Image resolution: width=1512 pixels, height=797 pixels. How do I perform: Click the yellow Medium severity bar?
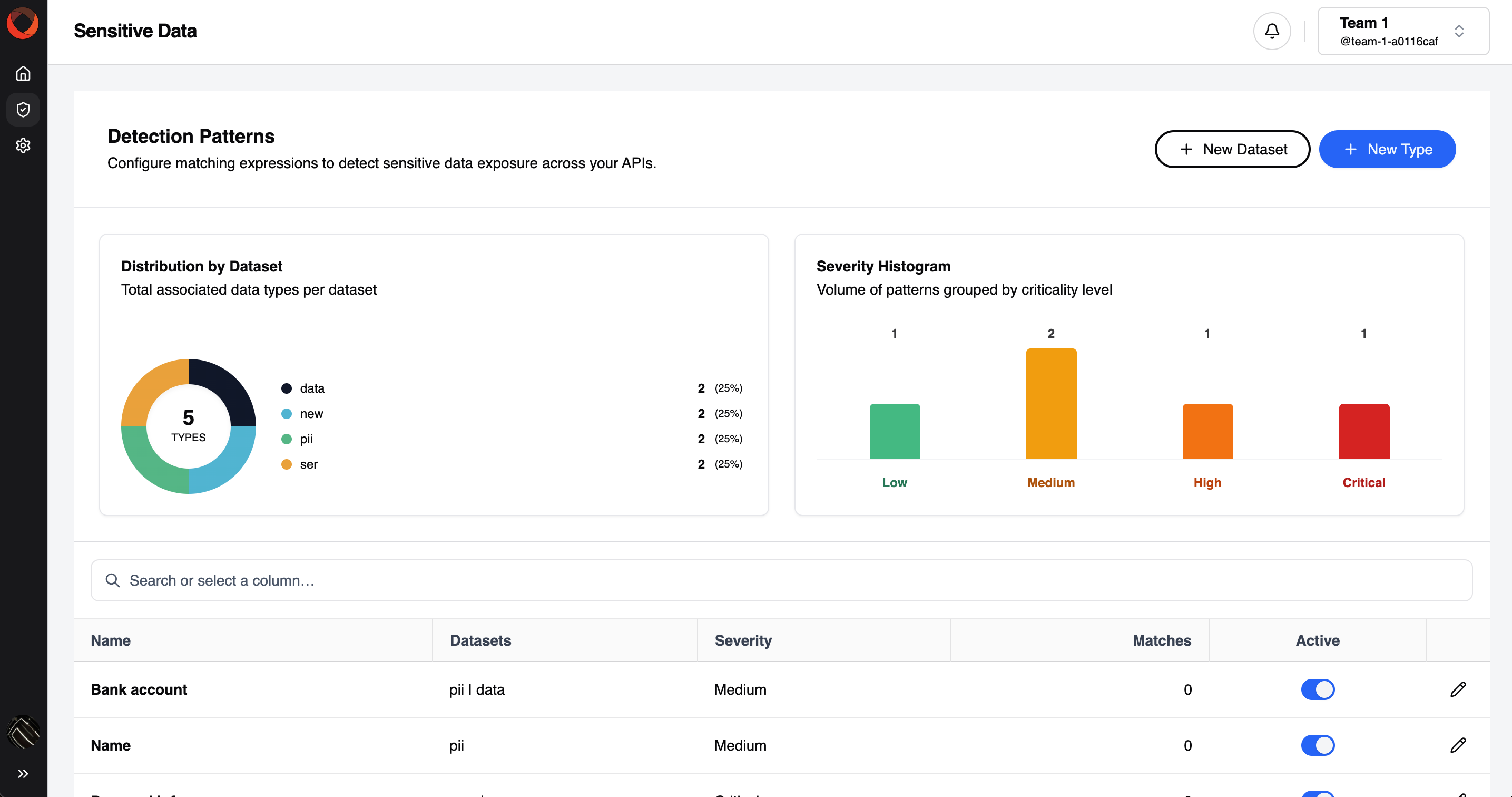click(1050, 403)
